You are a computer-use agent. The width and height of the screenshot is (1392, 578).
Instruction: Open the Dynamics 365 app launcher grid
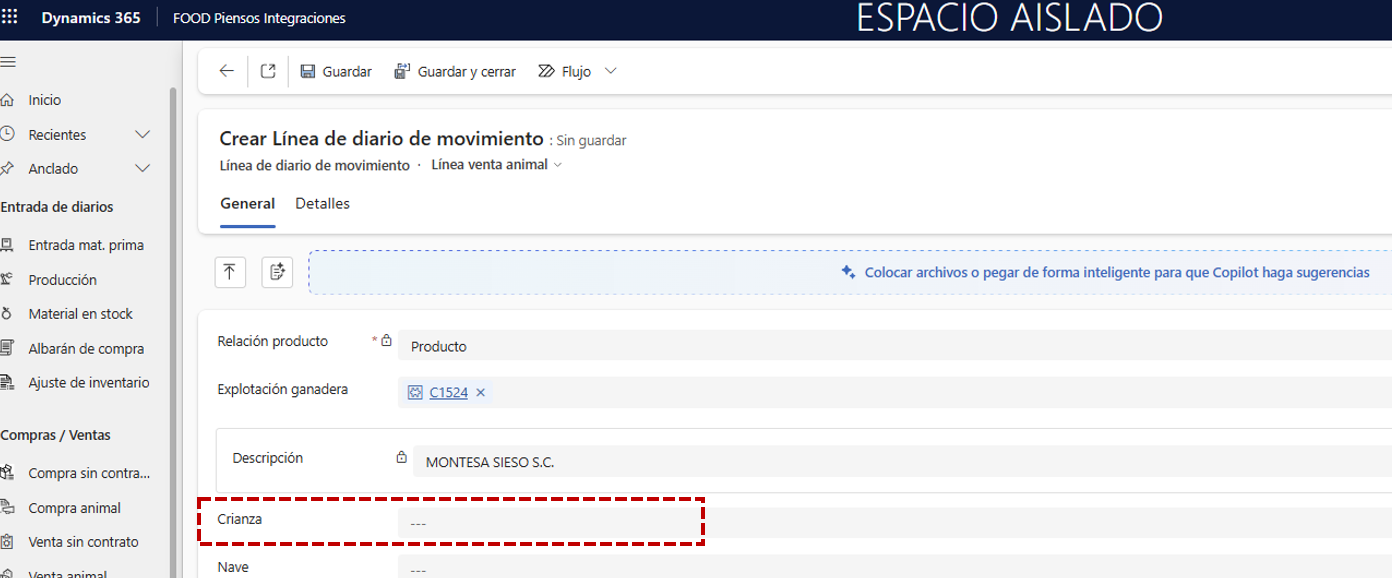coord(10,18)
